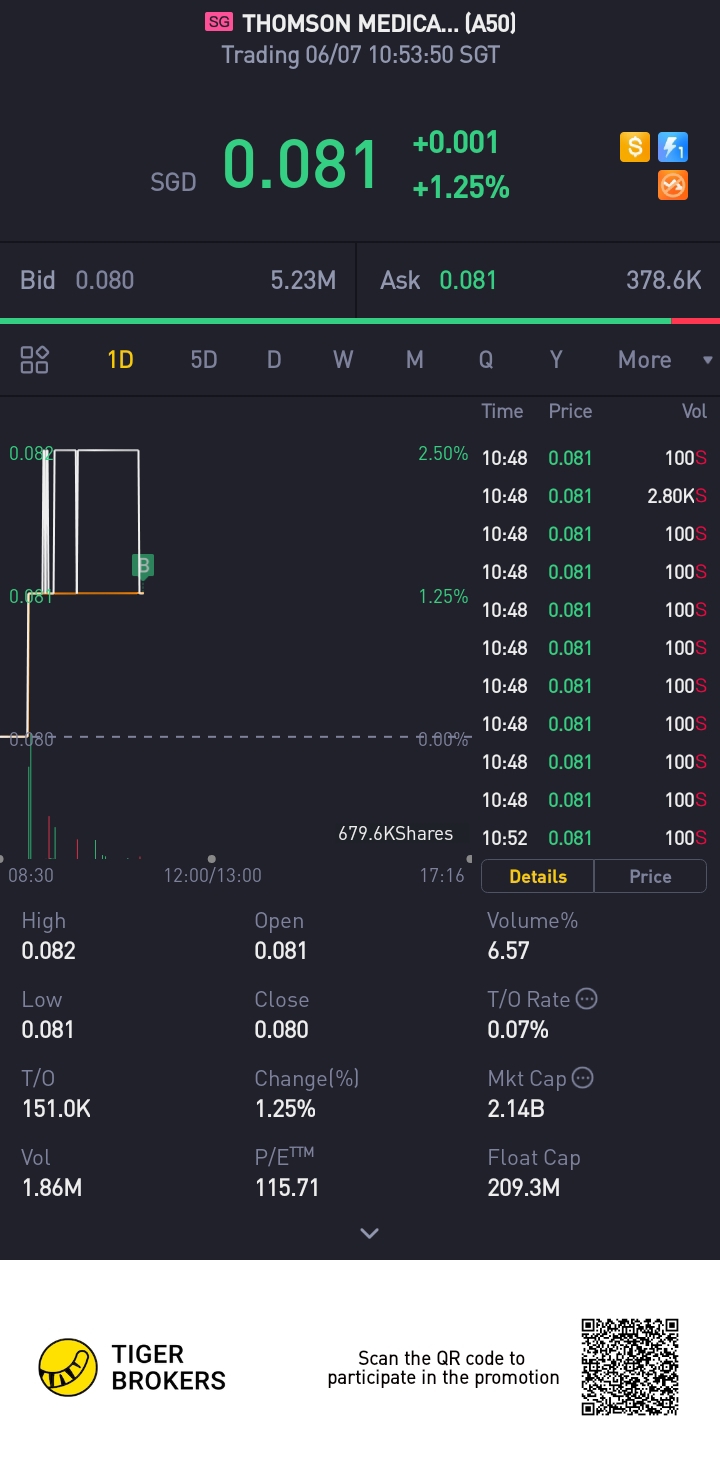Switch to the 5D chart period
720x1476 pixels.
point(204,360)
